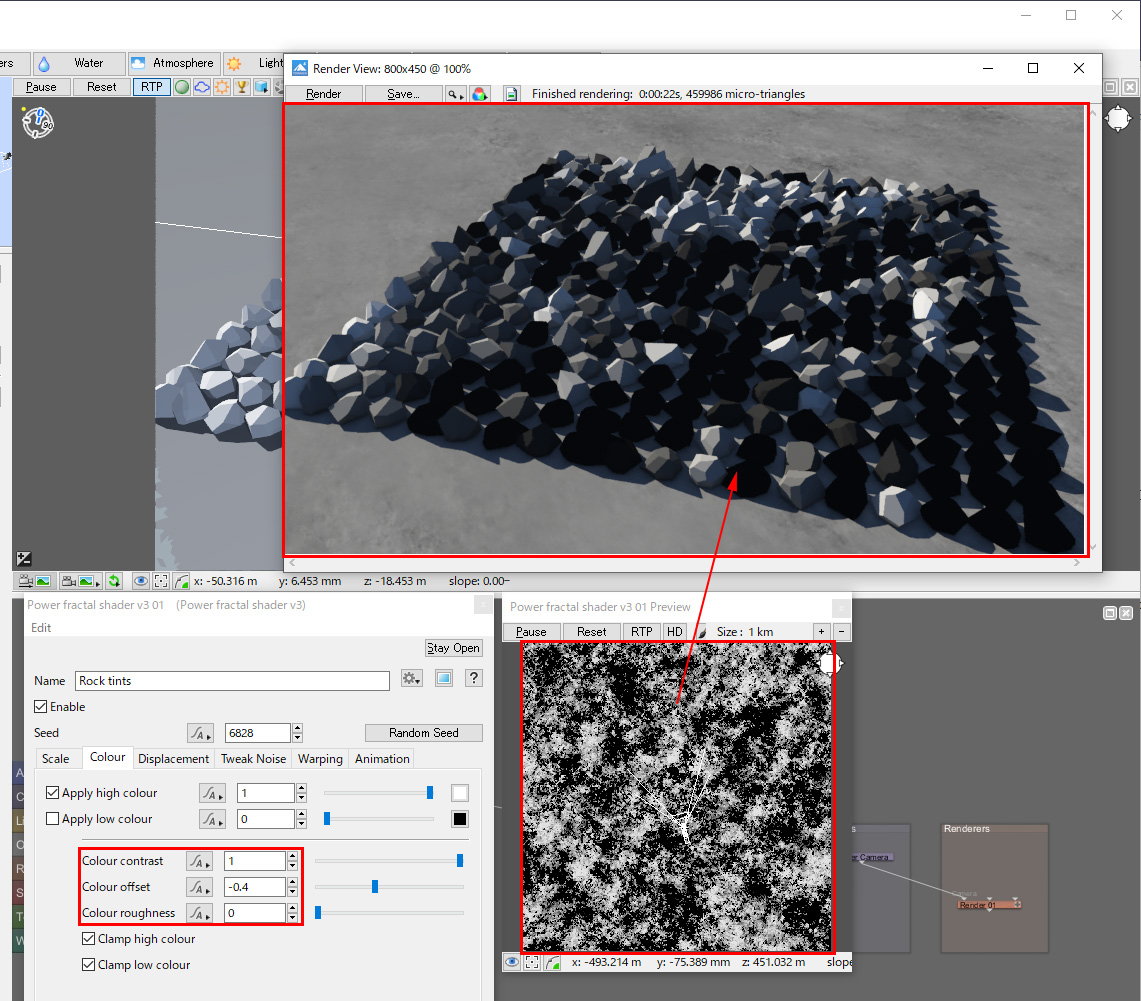Click the green sphere icon in 3D preview toolbar

(182, 87)
